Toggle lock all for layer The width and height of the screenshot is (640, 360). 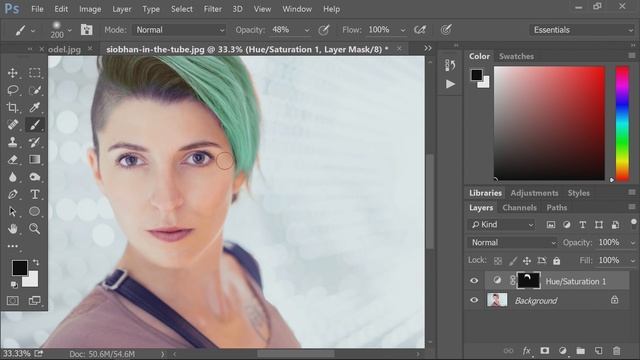pos(556,261)
